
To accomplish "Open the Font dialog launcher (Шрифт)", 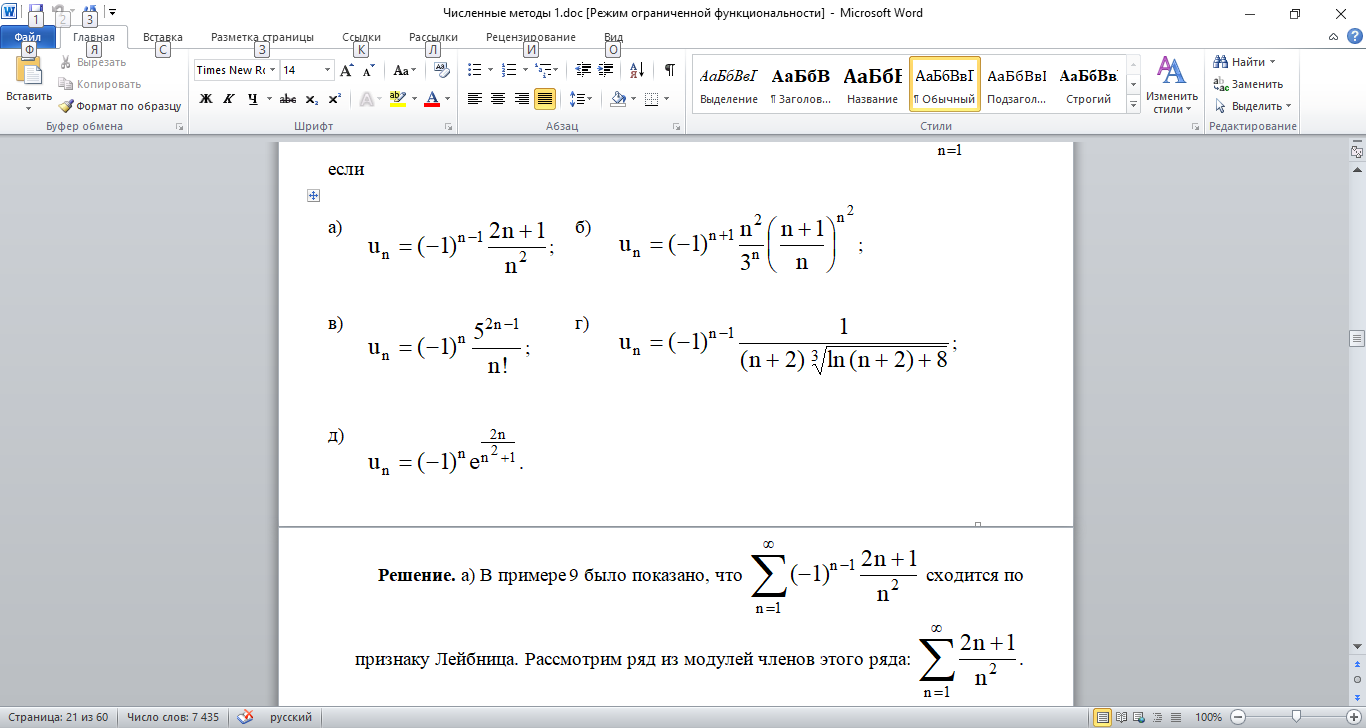I will 448,127.
